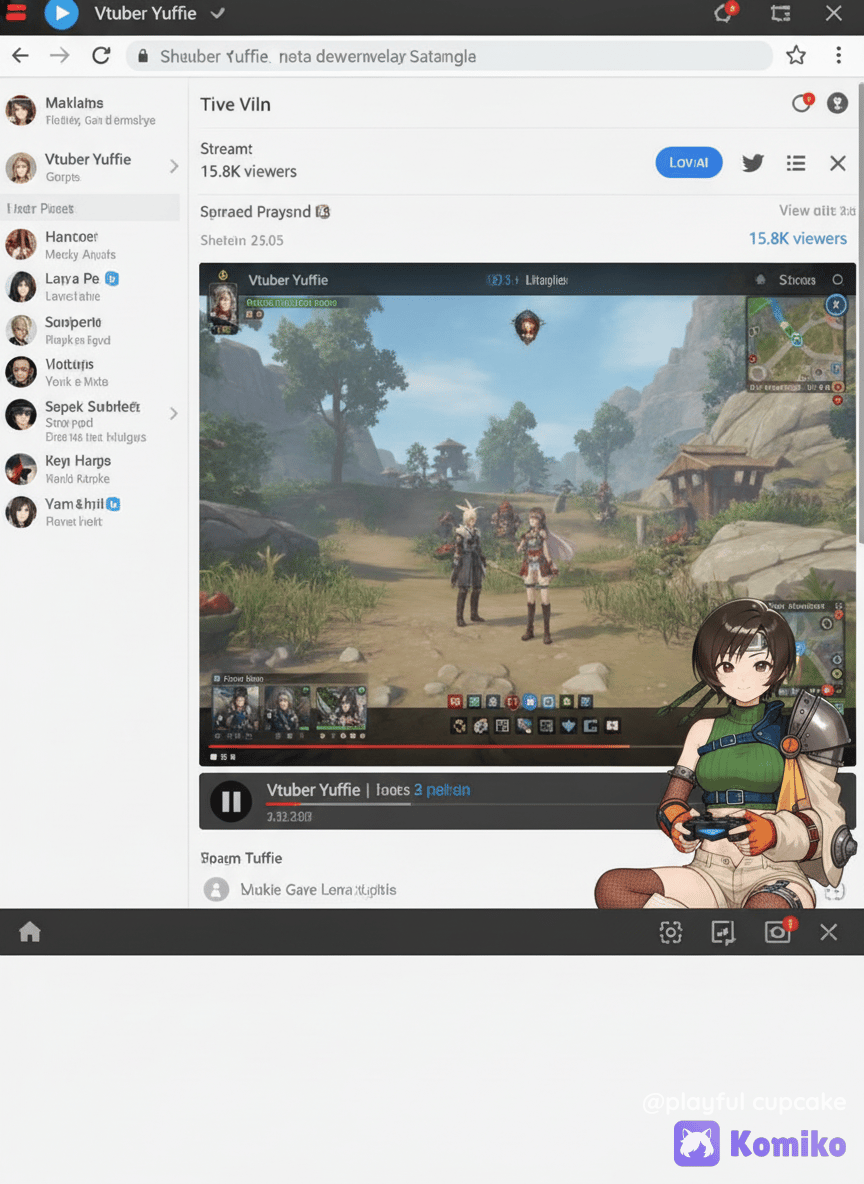864x1184 pixels.
Task: Click the View alit link
Action: (x=817, y=211)
